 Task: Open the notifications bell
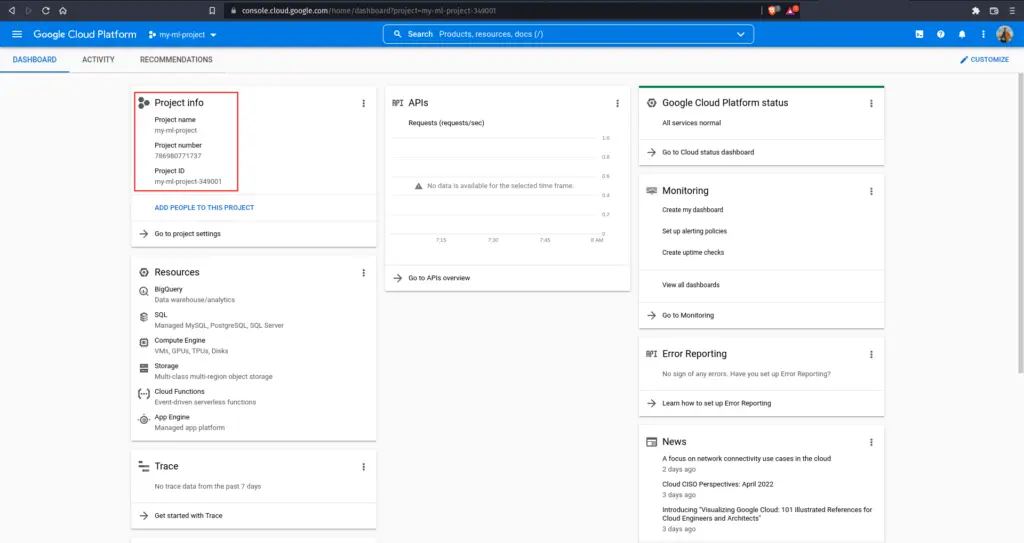coord(962,34)
